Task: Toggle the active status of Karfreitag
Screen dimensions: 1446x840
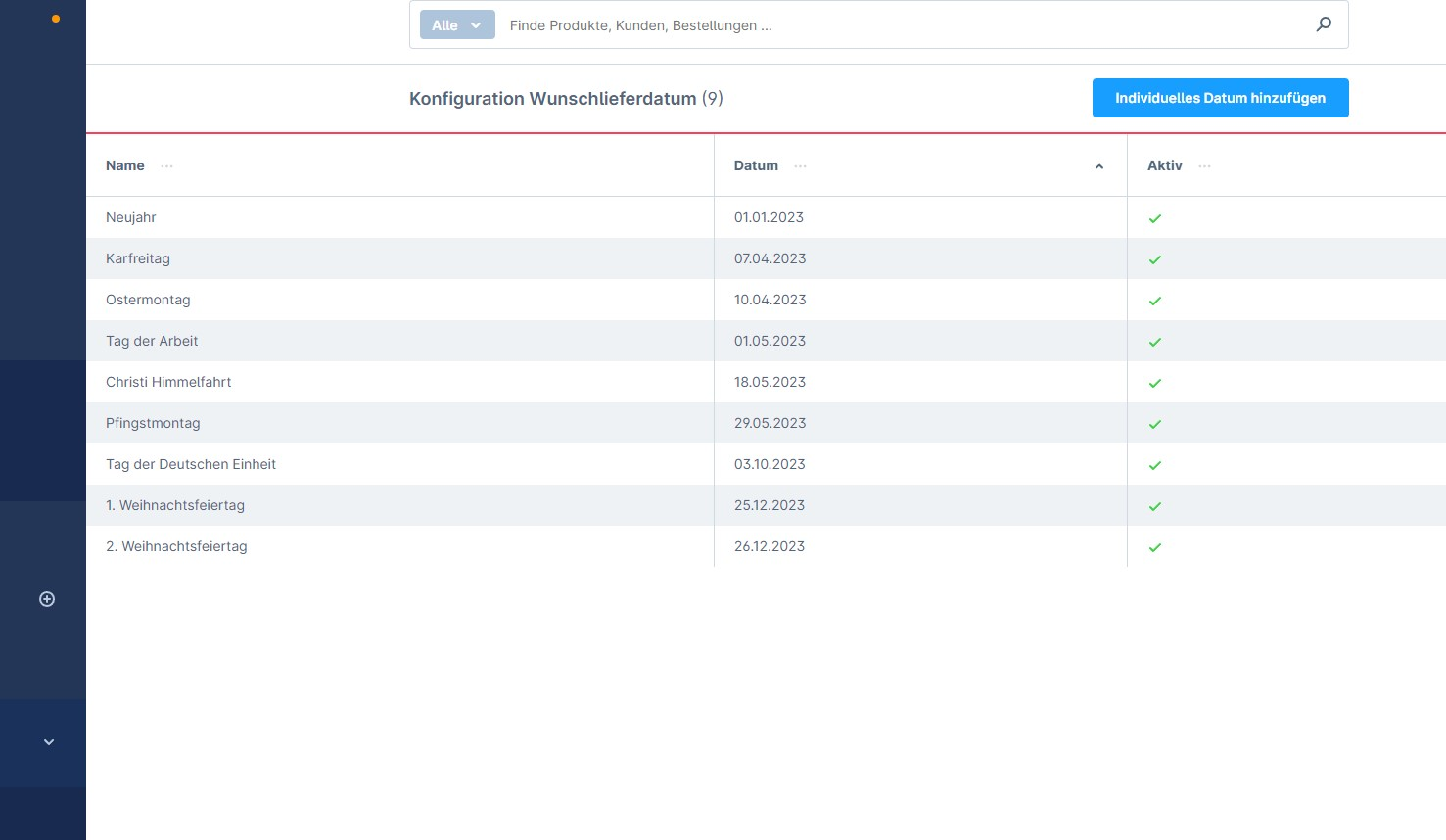Action: click(x=1155, y=259)
